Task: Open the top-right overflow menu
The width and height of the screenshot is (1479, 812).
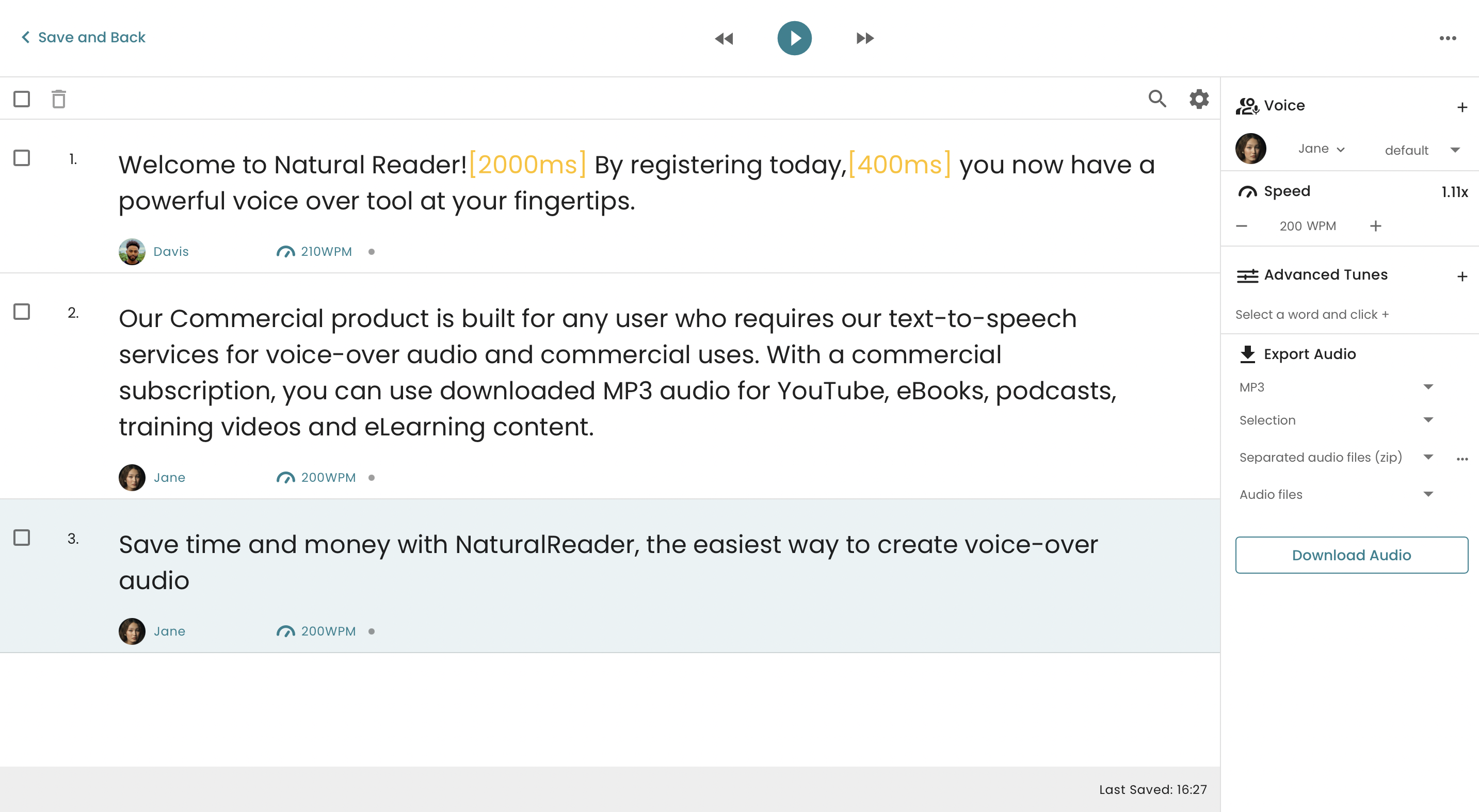Action: (x=1448, y=38)
